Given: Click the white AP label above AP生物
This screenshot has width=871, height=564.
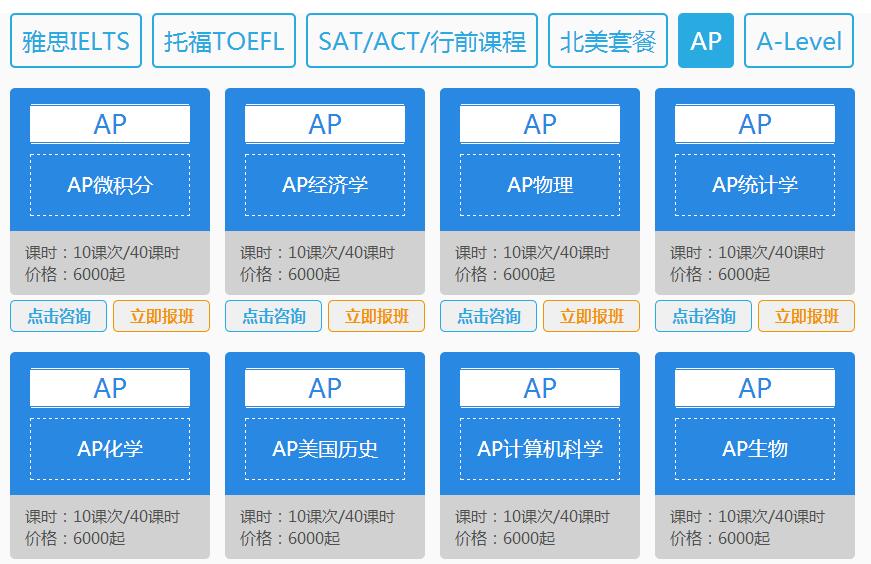Looking at the screenshot, I should [x=755, y=388].
